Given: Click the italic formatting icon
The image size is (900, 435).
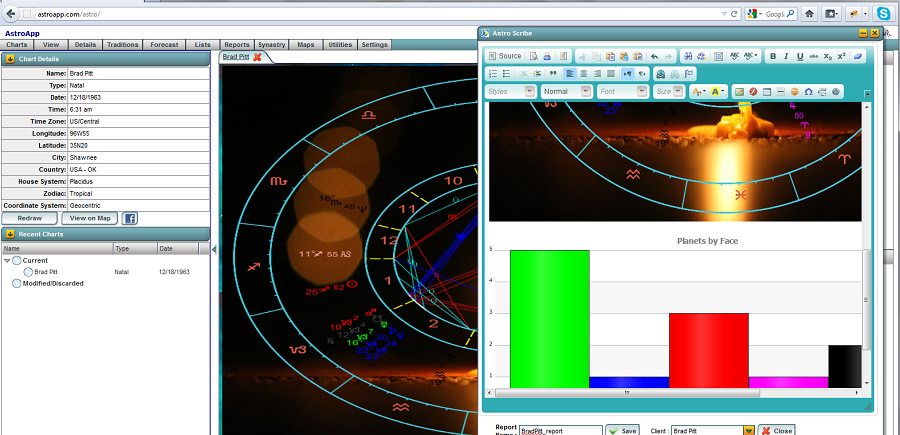Looking at the screenshot, I should [x=786, y=56].
